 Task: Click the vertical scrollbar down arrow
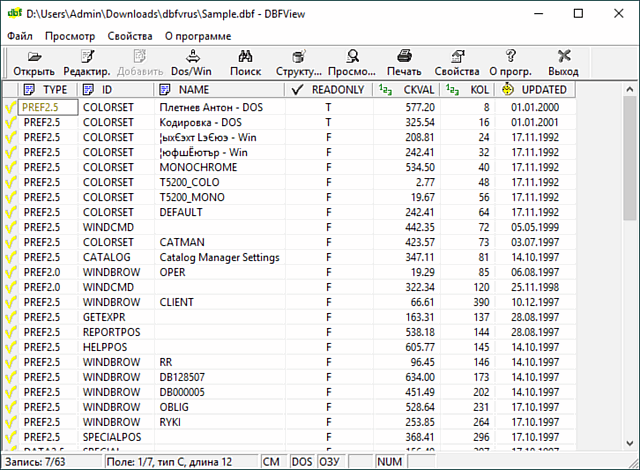pos(630,445)
